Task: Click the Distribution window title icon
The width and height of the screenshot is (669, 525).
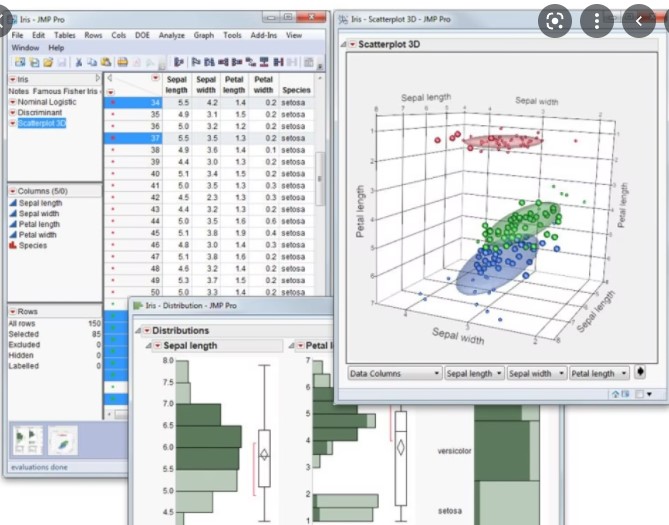Action: pyautogui.click(x=138, y=306)
